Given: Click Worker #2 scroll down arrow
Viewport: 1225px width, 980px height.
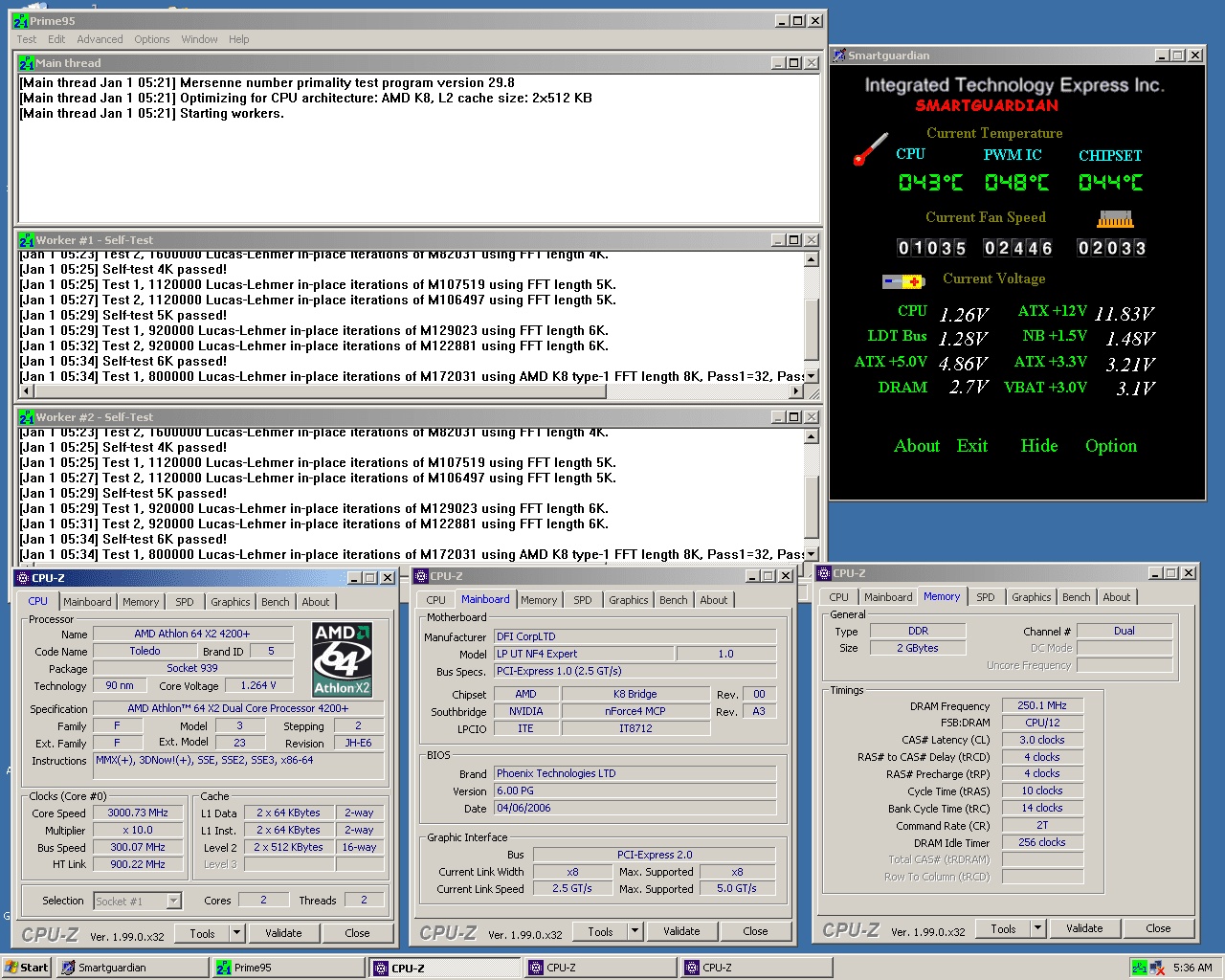Looking at the screenshot, I should click(812, 553).
